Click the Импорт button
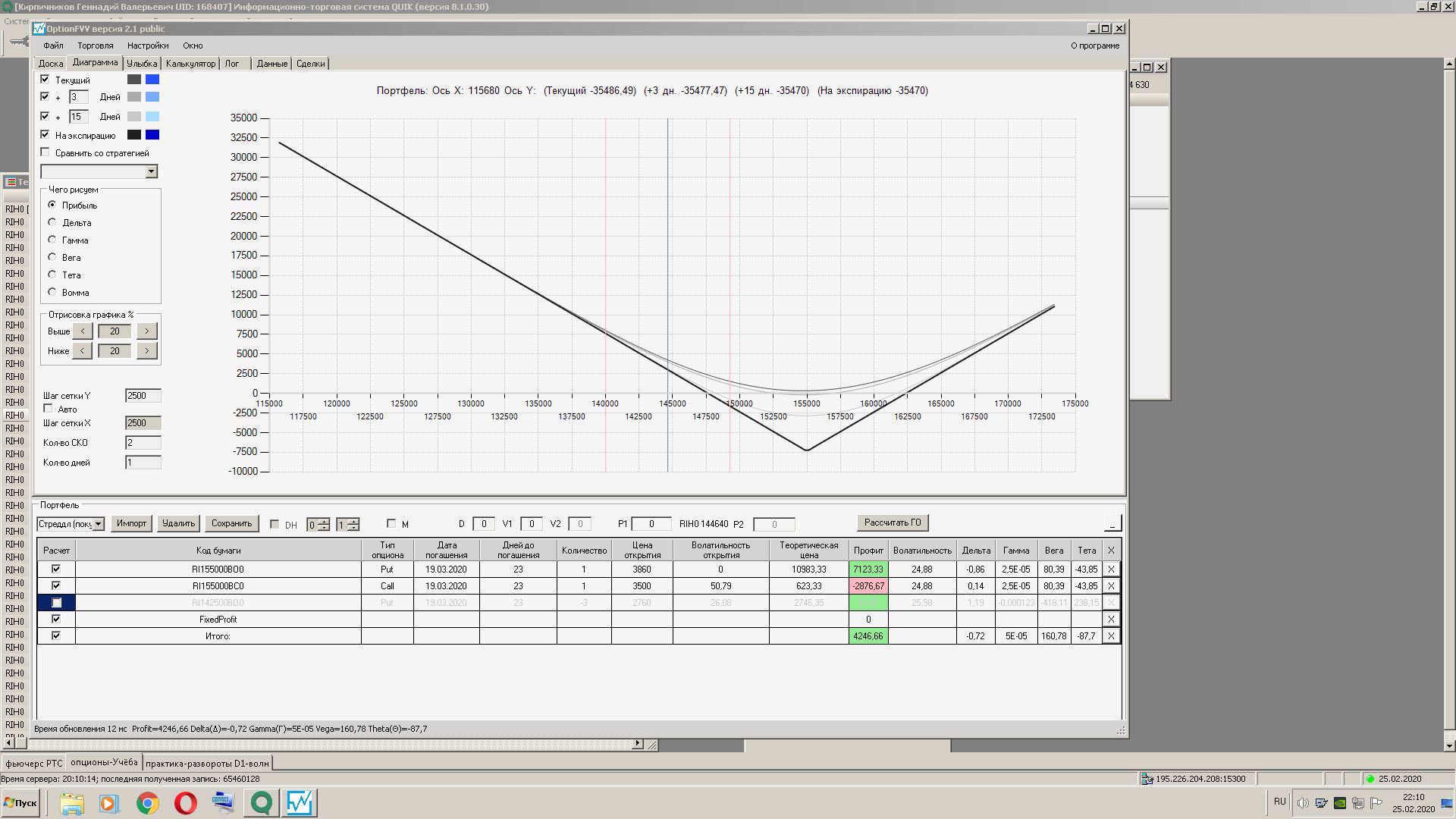The height and width of the screenshot is (819, 1456). point(131,523)
